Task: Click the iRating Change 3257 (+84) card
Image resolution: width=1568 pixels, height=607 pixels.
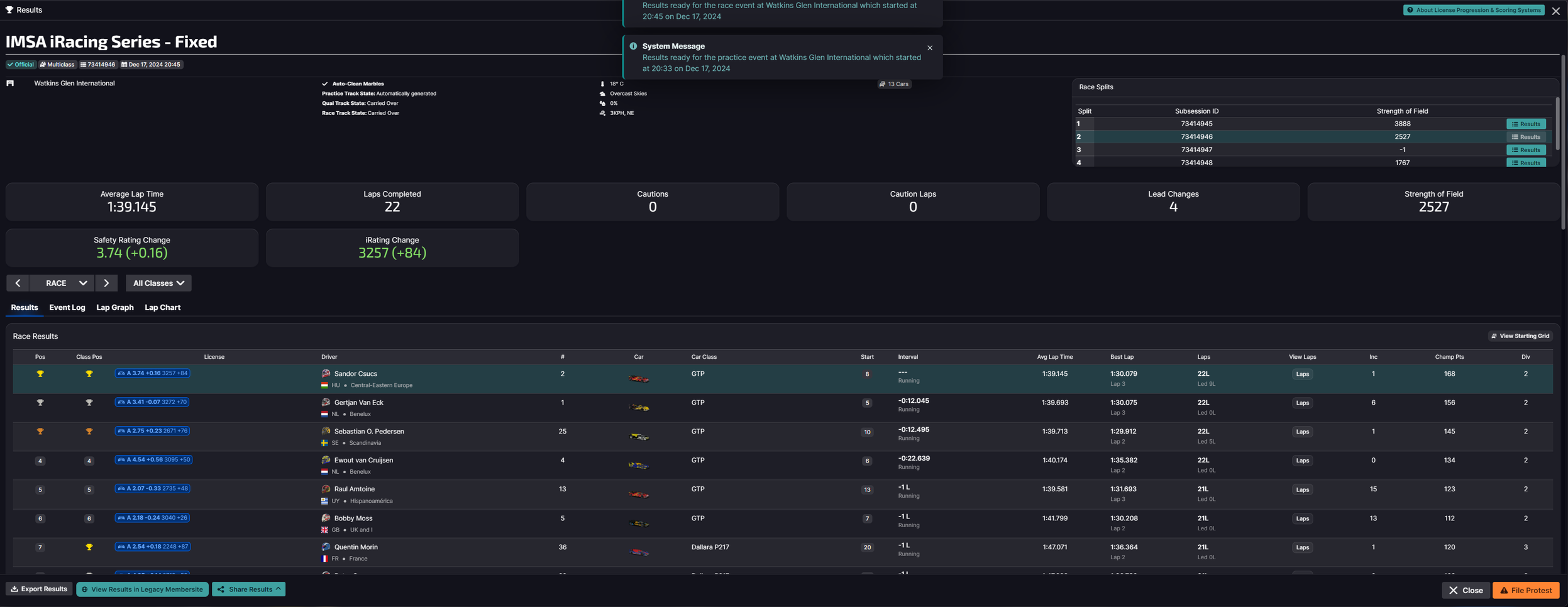Action: 392,248
